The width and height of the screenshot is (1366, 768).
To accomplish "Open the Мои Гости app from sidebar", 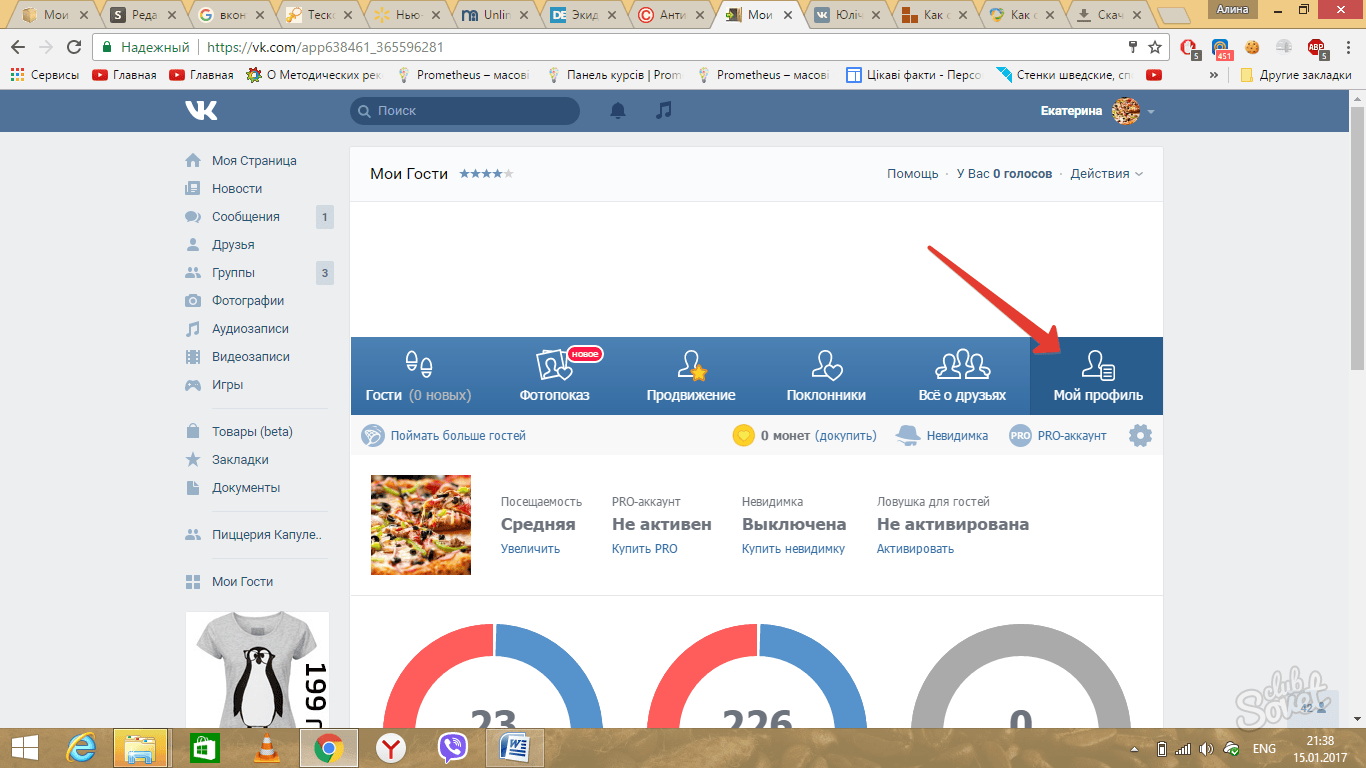I will click(x=242, y=581).
